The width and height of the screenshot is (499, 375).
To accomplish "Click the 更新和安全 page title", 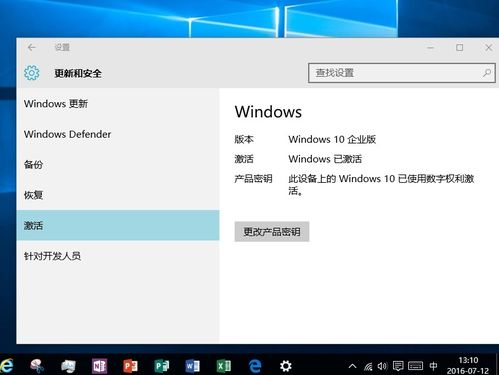I will pos(78,73).
